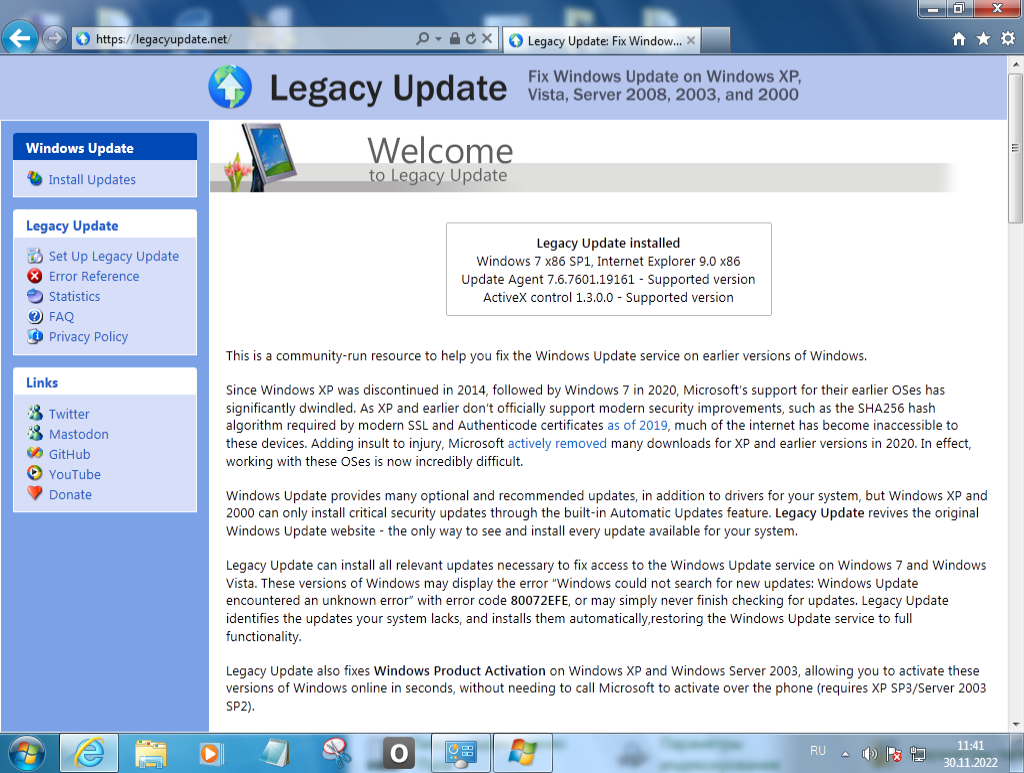Open the Tools gear menu
Viewport: 1024px width, 773px height.
click(1008, 38)
